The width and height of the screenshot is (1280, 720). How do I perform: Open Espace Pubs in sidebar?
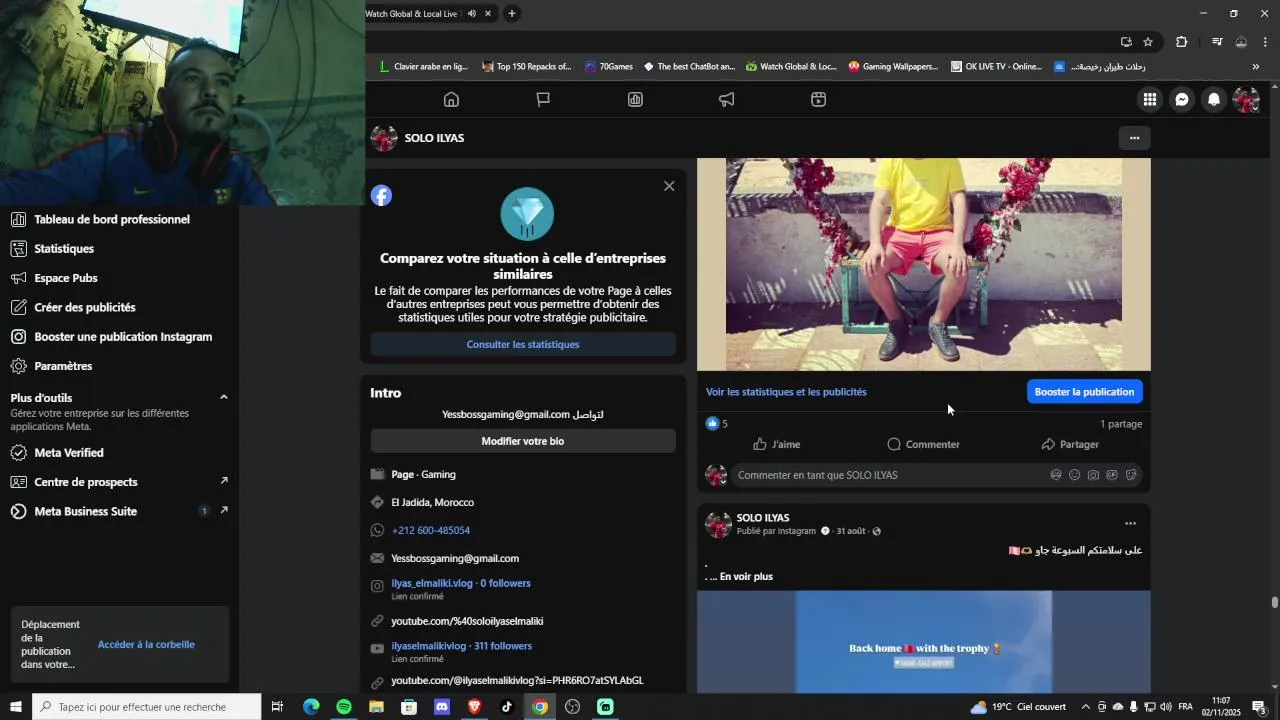click(x=66, y=278)
